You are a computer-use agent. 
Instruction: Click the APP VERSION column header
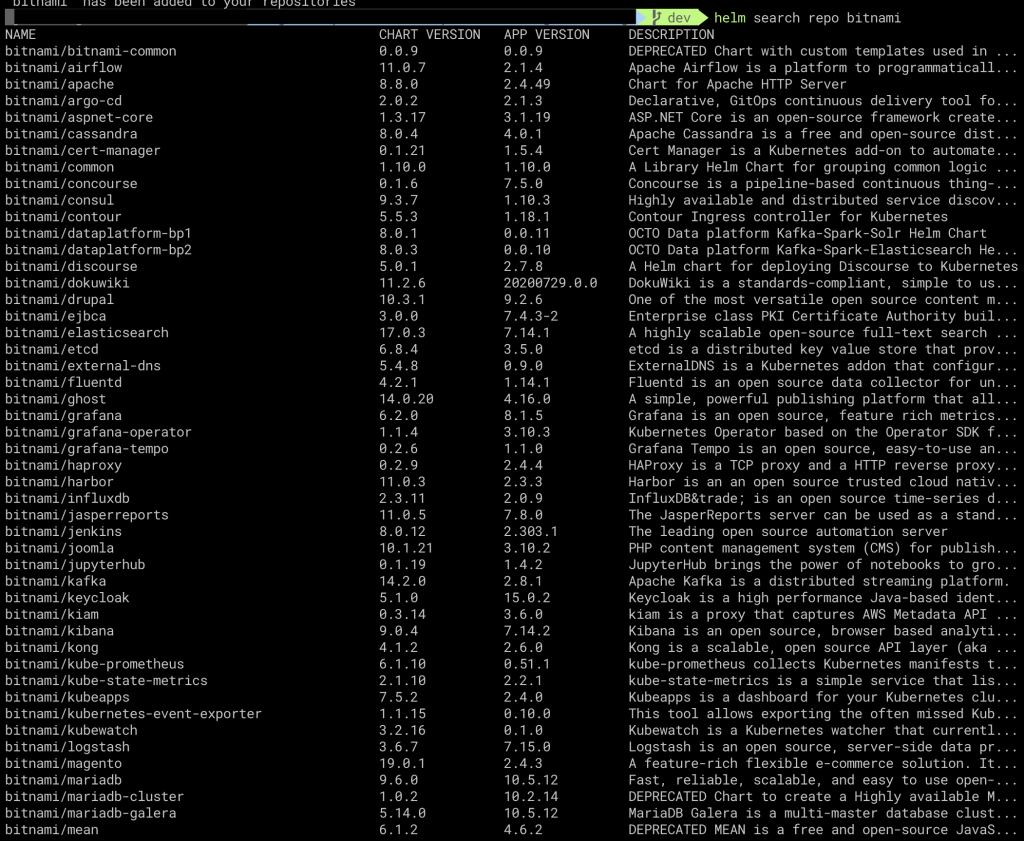(x=547, y=35)
